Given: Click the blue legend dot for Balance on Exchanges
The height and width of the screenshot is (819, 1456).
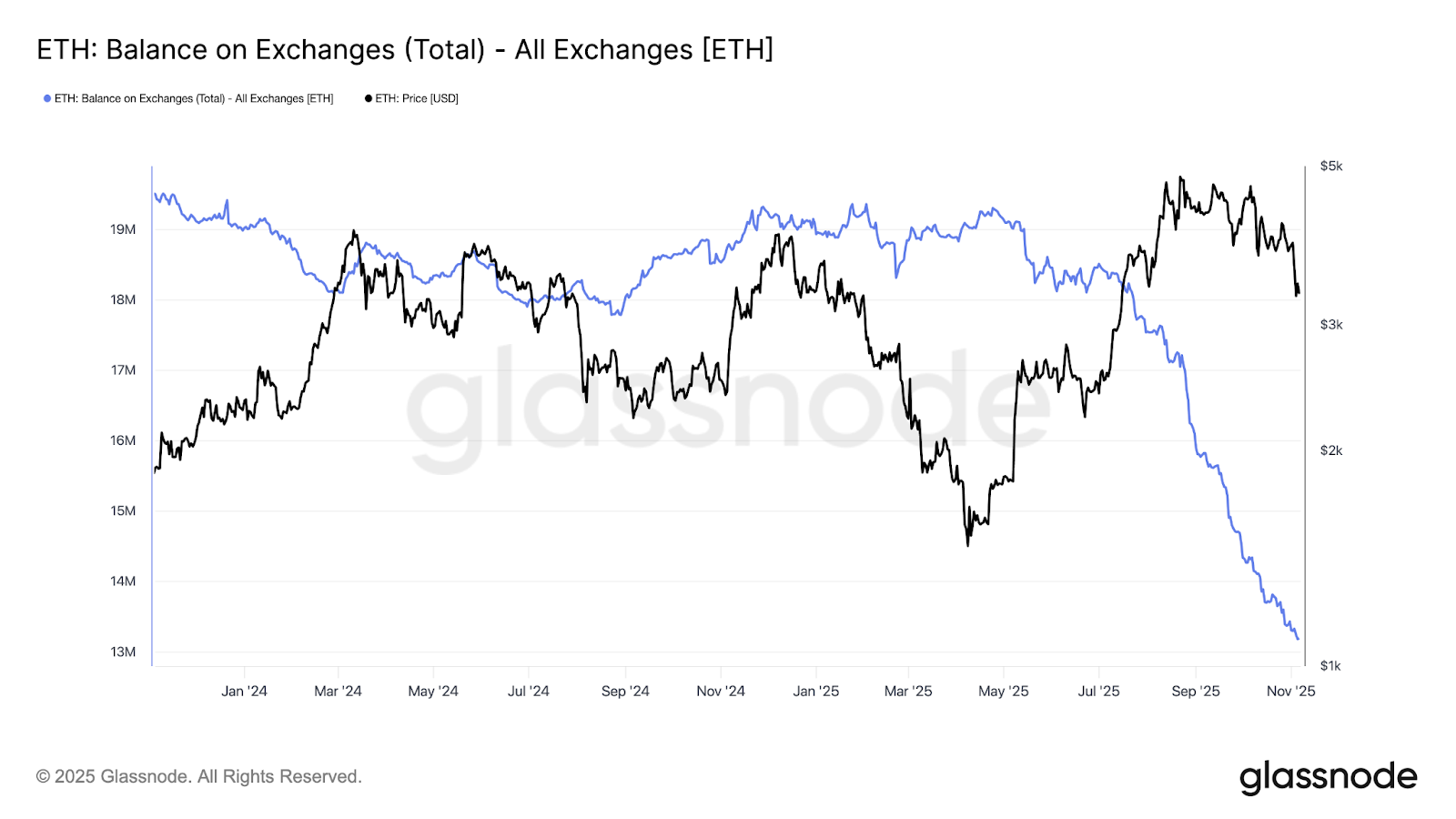Looking at the screenshot, I should 47,98.
